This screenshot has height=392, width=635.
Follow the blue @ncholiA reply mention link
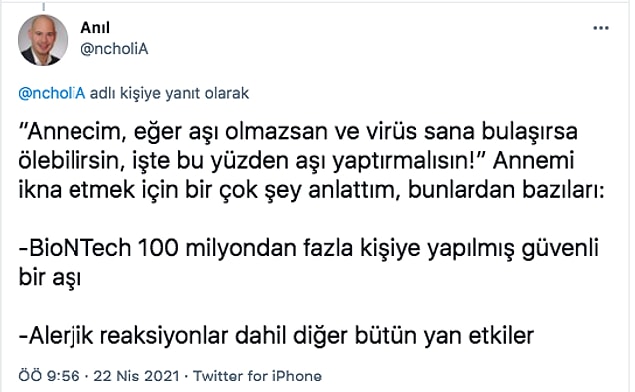point(52,93)
